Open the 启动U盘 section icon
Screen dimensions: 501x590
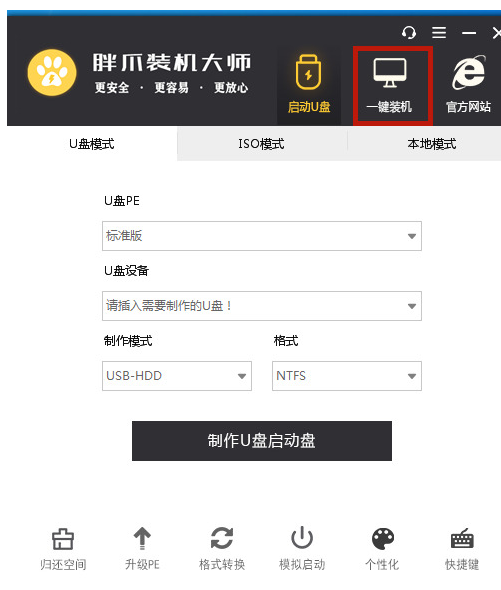(308, 72)
